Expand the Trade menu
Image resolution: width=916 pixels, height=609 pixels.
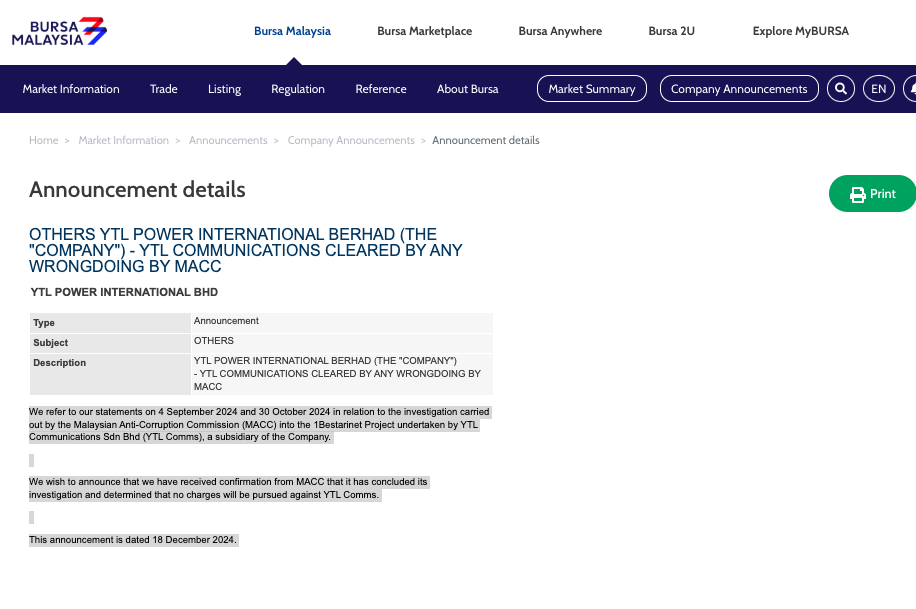point(164,89)
